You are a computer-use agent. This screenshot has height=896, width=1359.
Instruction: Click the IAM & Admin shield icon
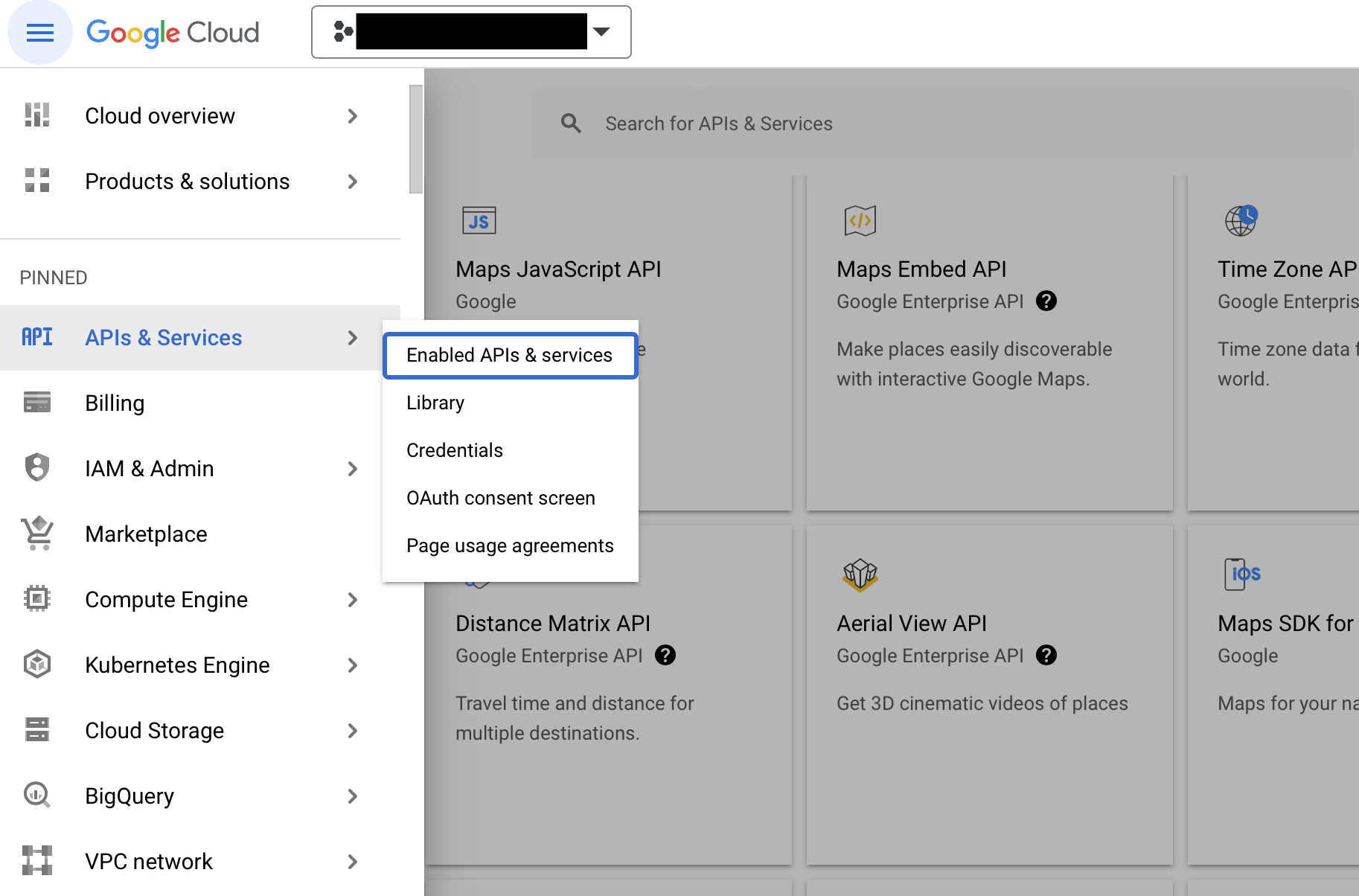click(37, 468)
